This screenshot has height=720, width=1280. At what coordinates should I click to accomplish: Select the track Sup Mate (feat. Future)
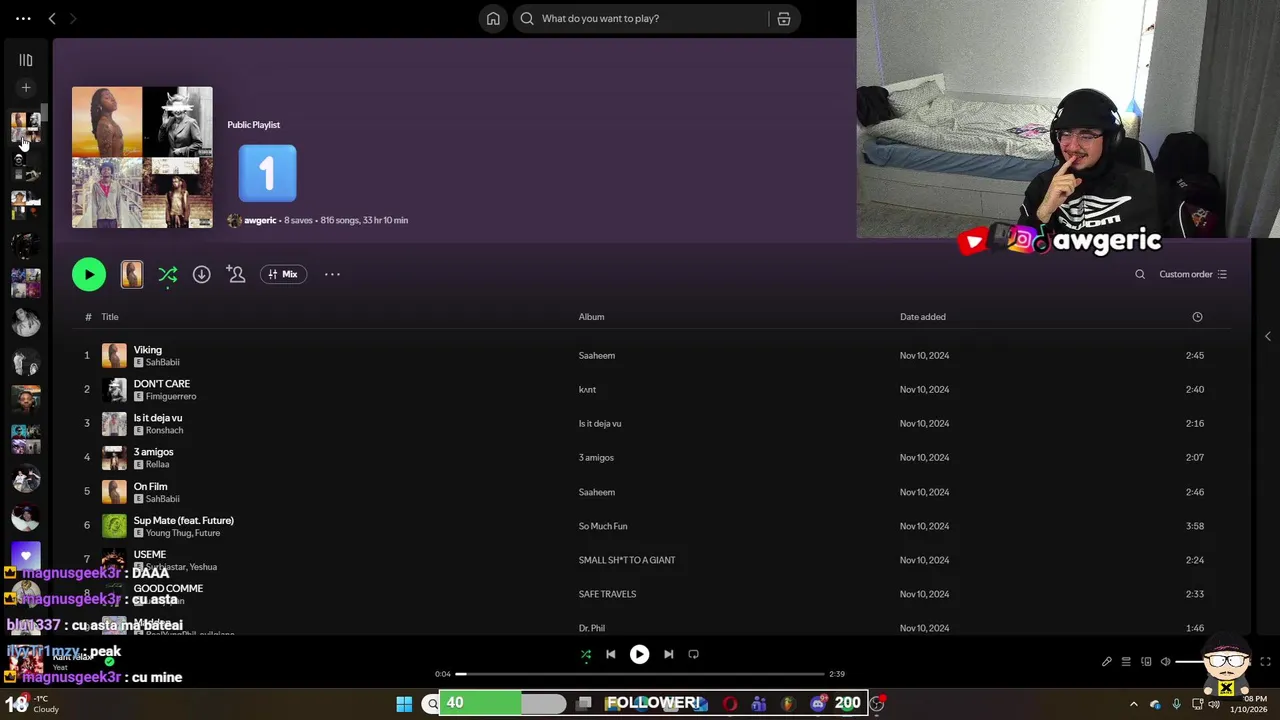(184, 521)
